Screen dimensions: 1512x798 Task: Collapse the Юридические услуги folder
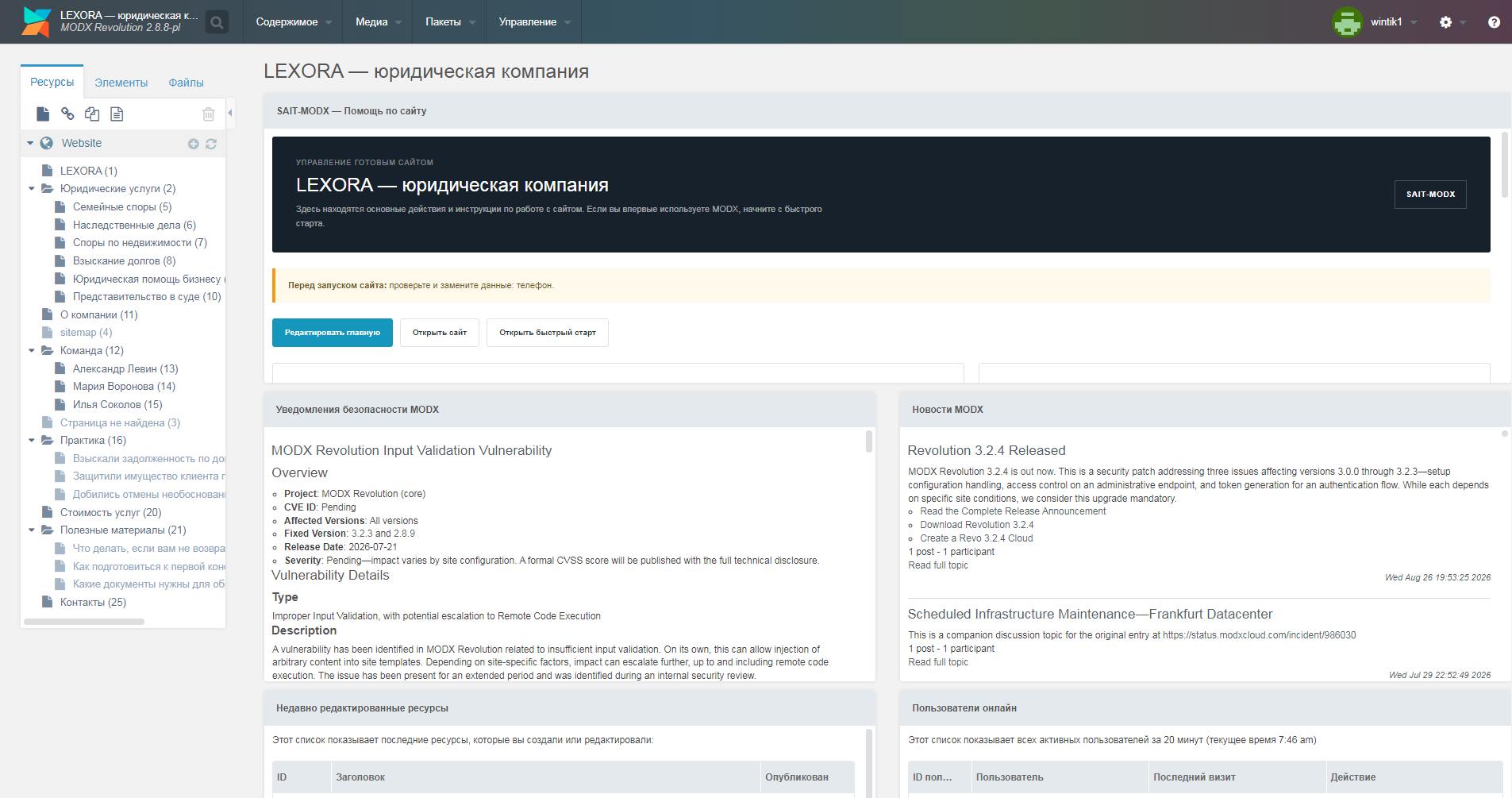tap(32, 189)
